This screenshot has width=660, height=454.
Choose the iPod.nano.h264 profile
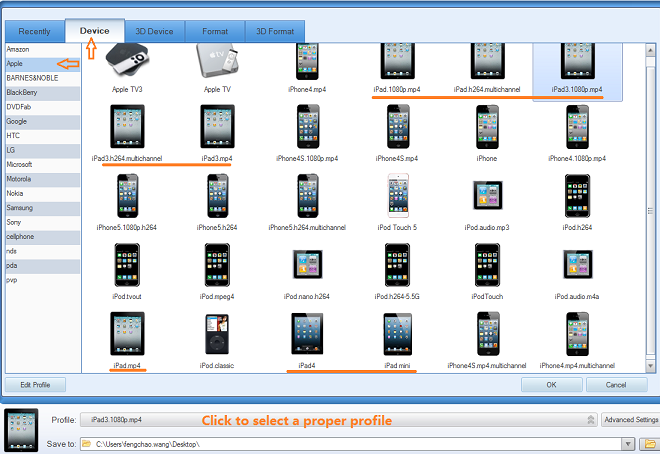[x=308, y=264]
